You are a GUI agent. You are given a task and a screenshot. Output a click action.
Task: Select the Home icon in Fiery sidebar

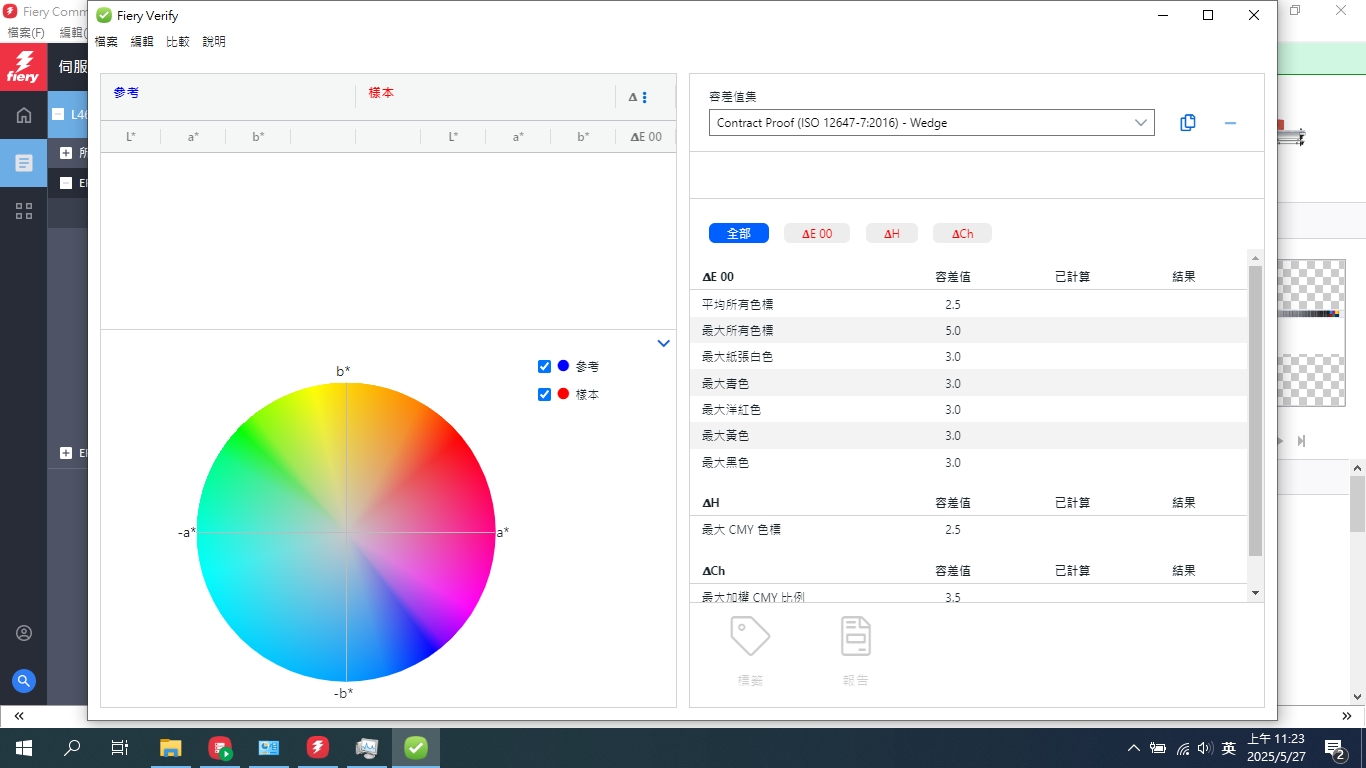tap(22, 114)
